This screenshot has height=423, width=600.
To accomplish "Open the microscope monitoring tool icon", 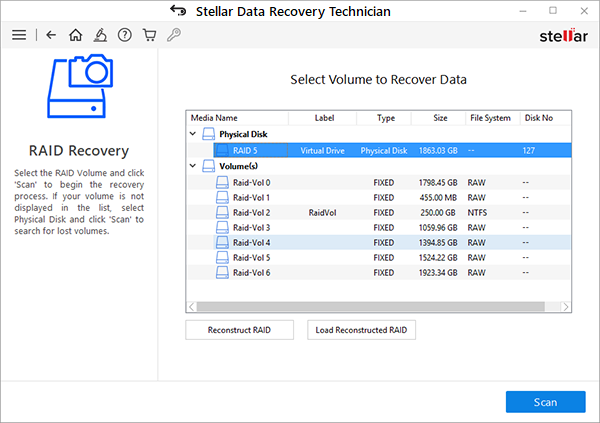I will tap(100, 35).
